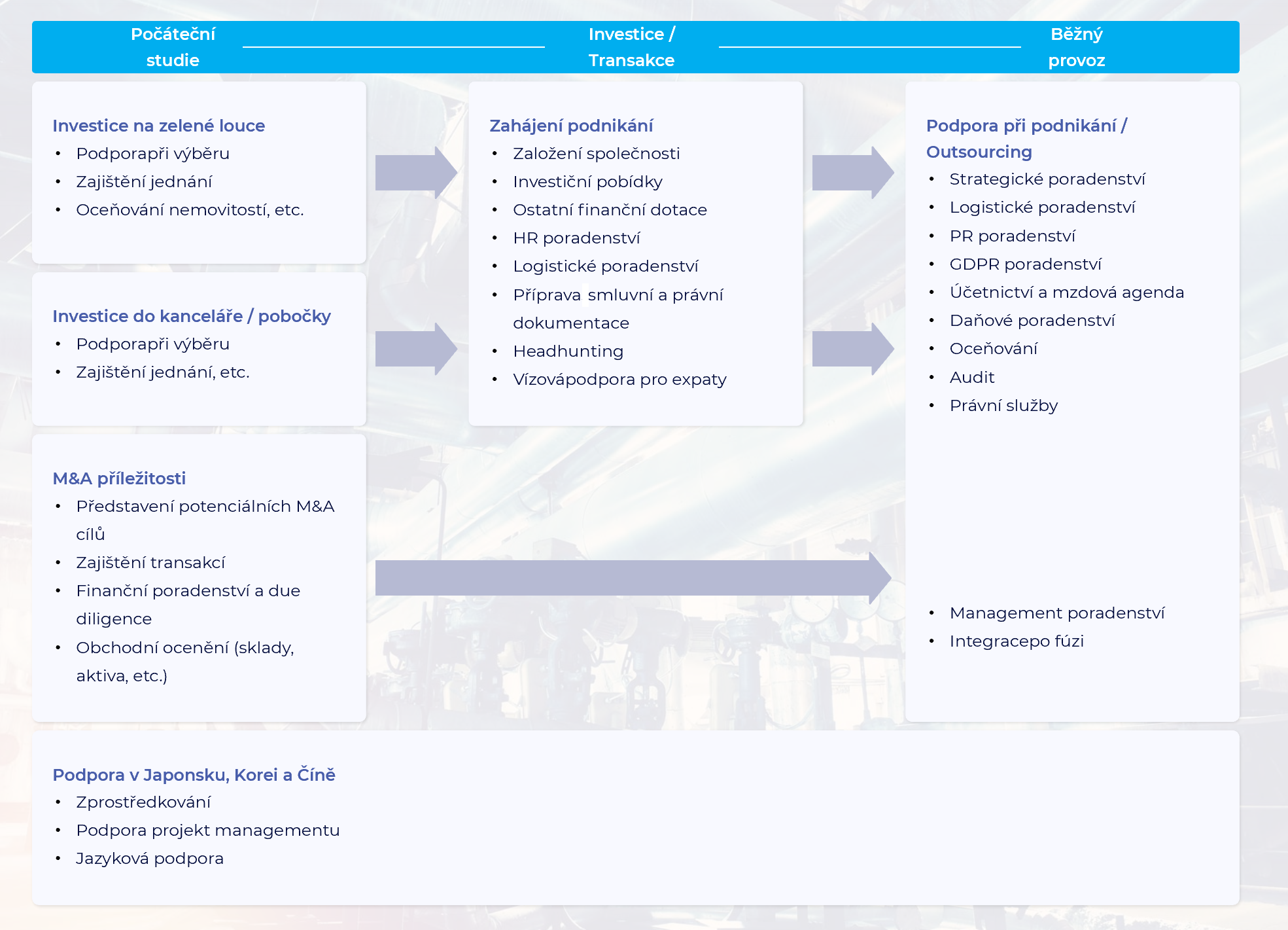This screenshot has height=930, width=1288.
Task: Click the "Investiční pobídky" bullet
Action: tap(587, 182)
